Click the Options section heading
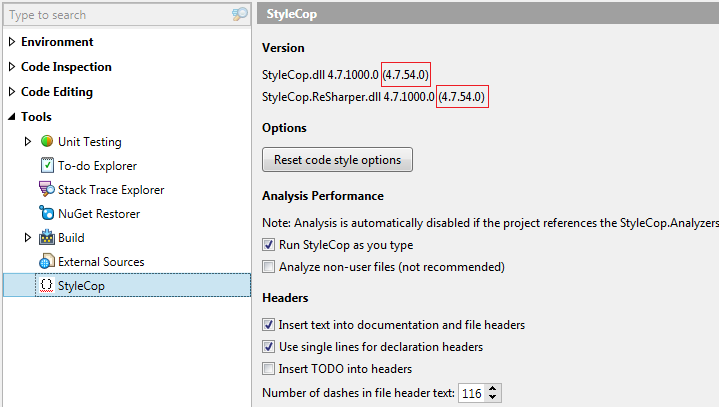Screen dimensions: 719x407 (x=284, y=128)
